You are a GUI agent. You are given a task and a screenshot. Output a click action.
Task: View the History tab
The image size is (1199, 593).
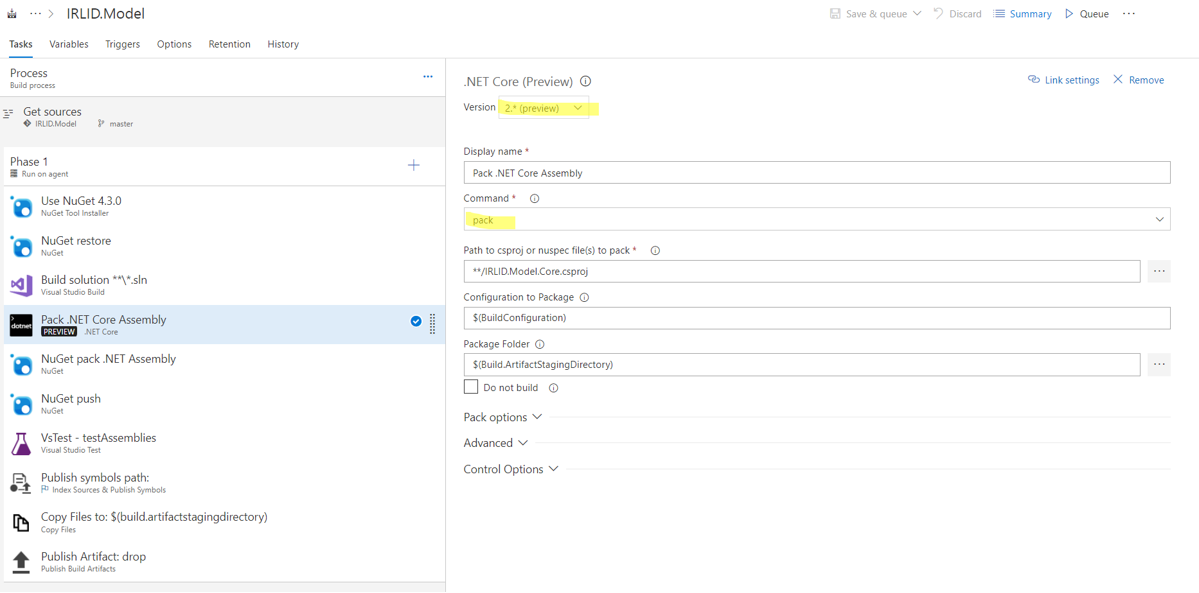coord(283,44)
